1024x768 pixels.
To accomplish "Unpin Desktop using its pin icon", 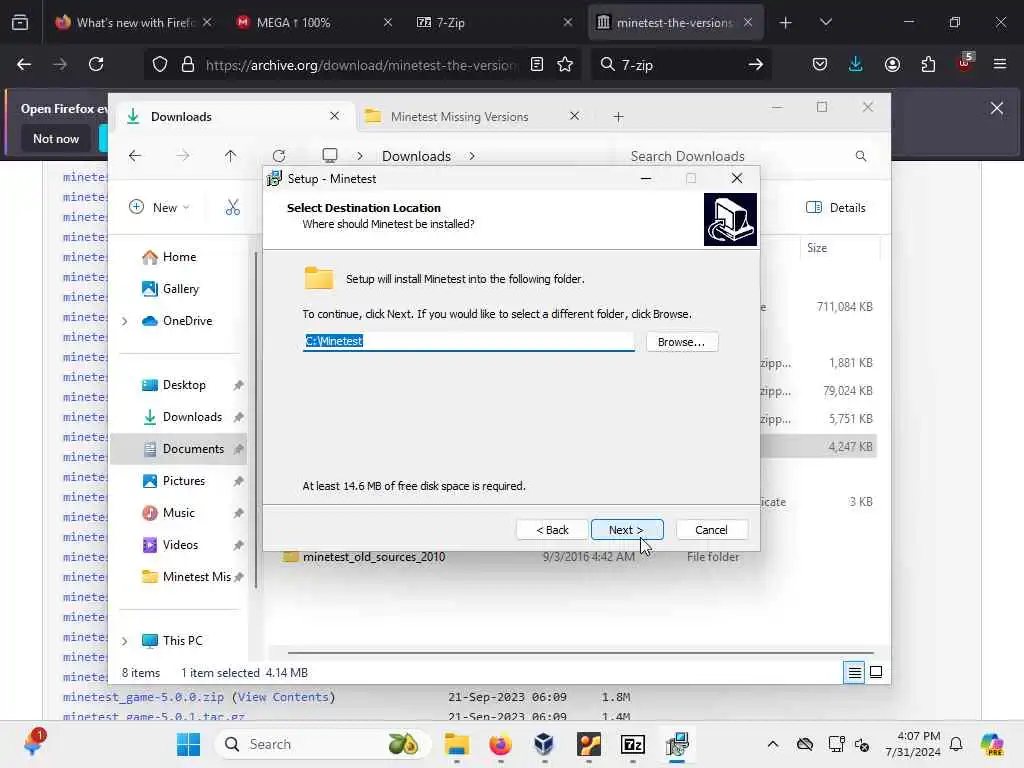I will pyautogui.click(x=238, y=385).
